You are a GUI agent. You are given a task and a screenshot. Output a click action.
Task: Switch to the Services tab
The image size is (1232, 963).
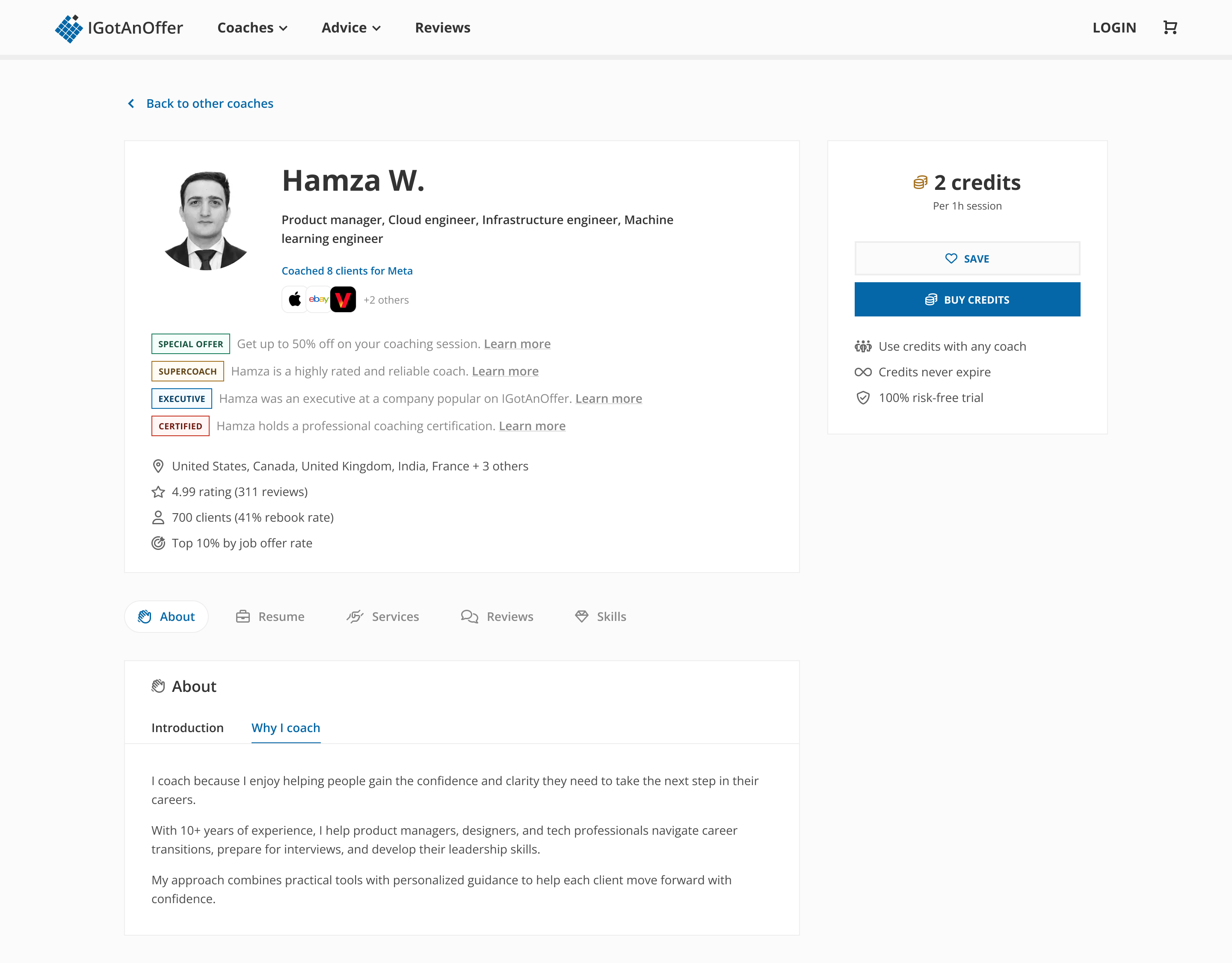point(383,616)
